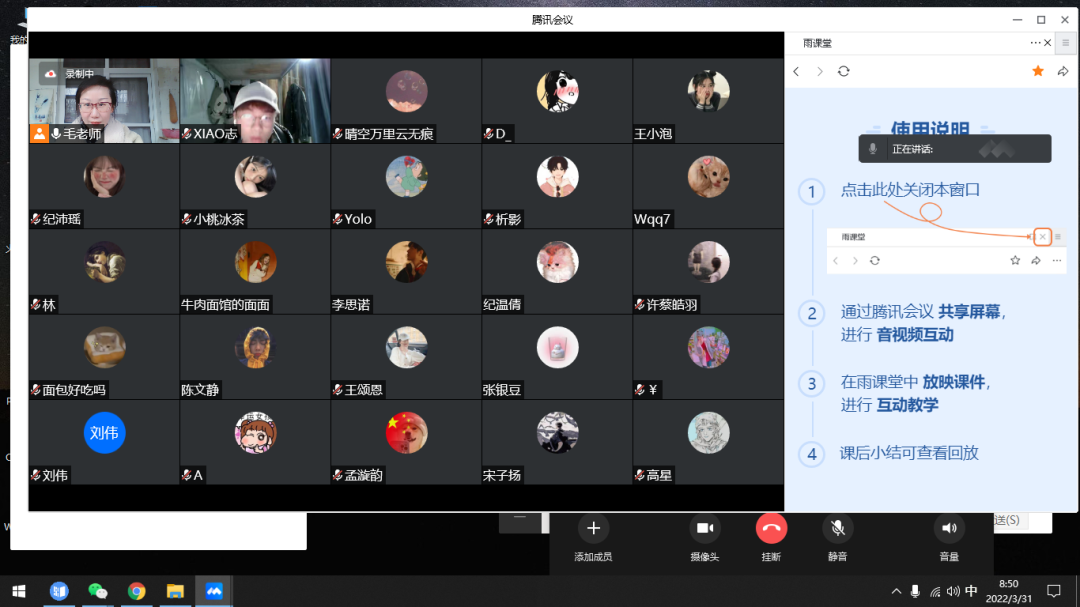Select the avatar of participant ¥
The image size is (1080, 607).
pyautogui.click(x=708, y=347)
